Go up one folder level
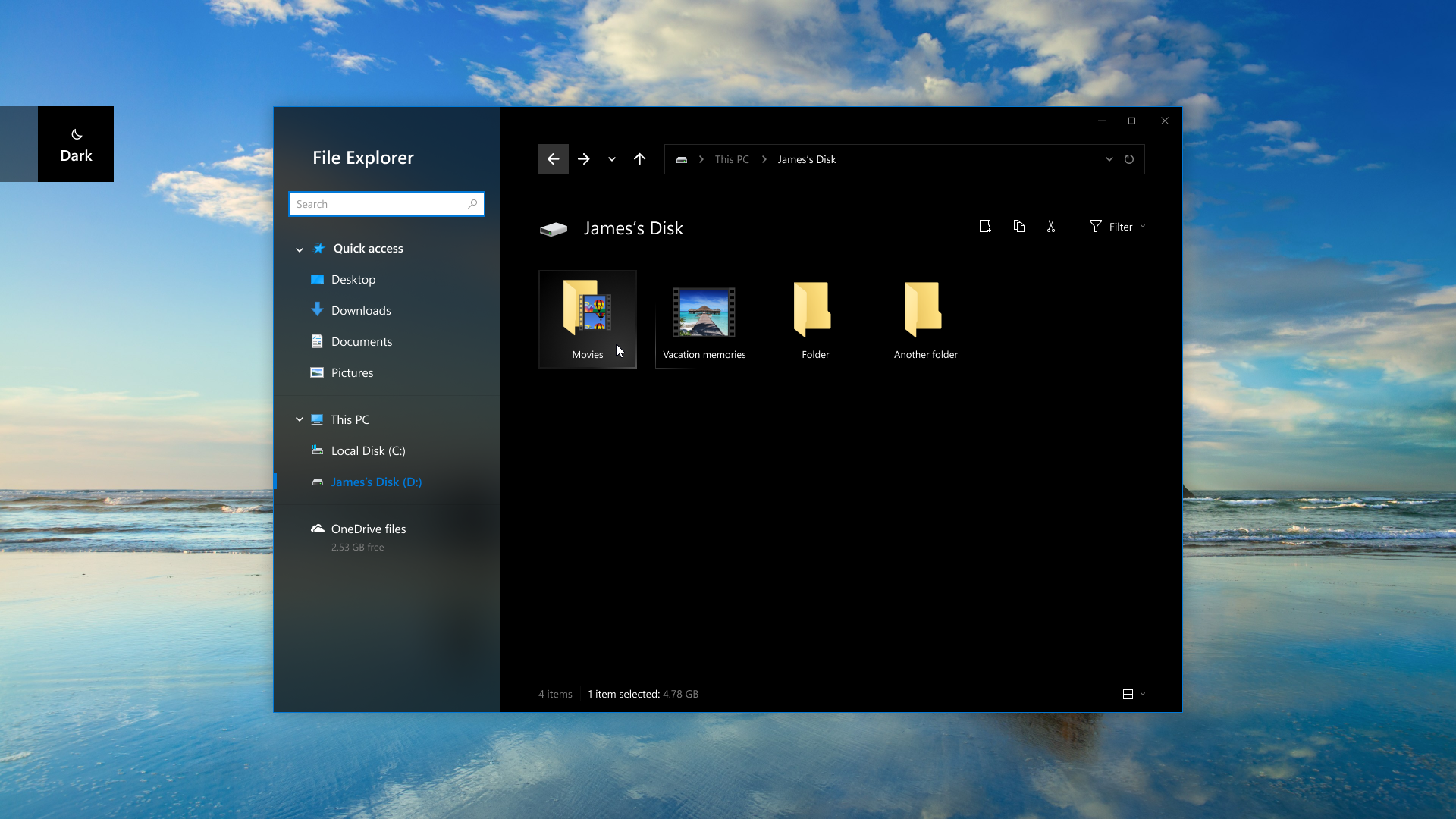 coord(639,159)
